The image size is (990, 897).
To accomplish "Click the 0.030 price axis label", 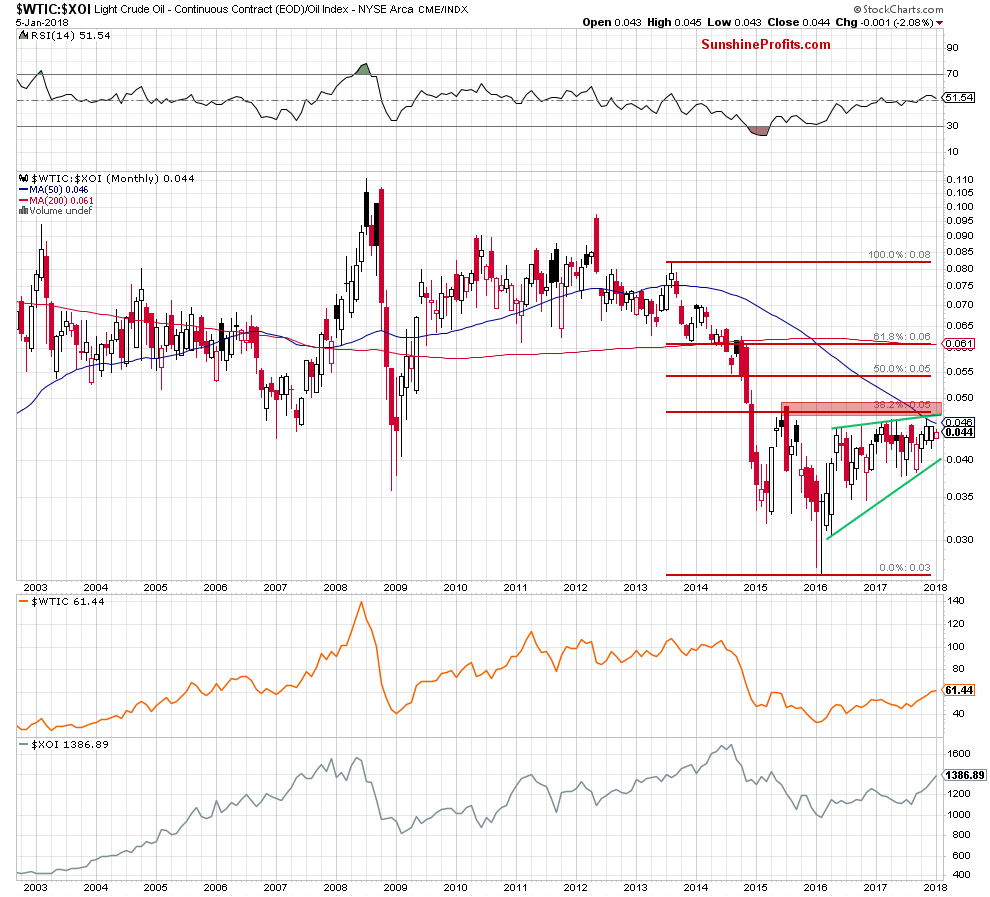I will pos(960,540).
